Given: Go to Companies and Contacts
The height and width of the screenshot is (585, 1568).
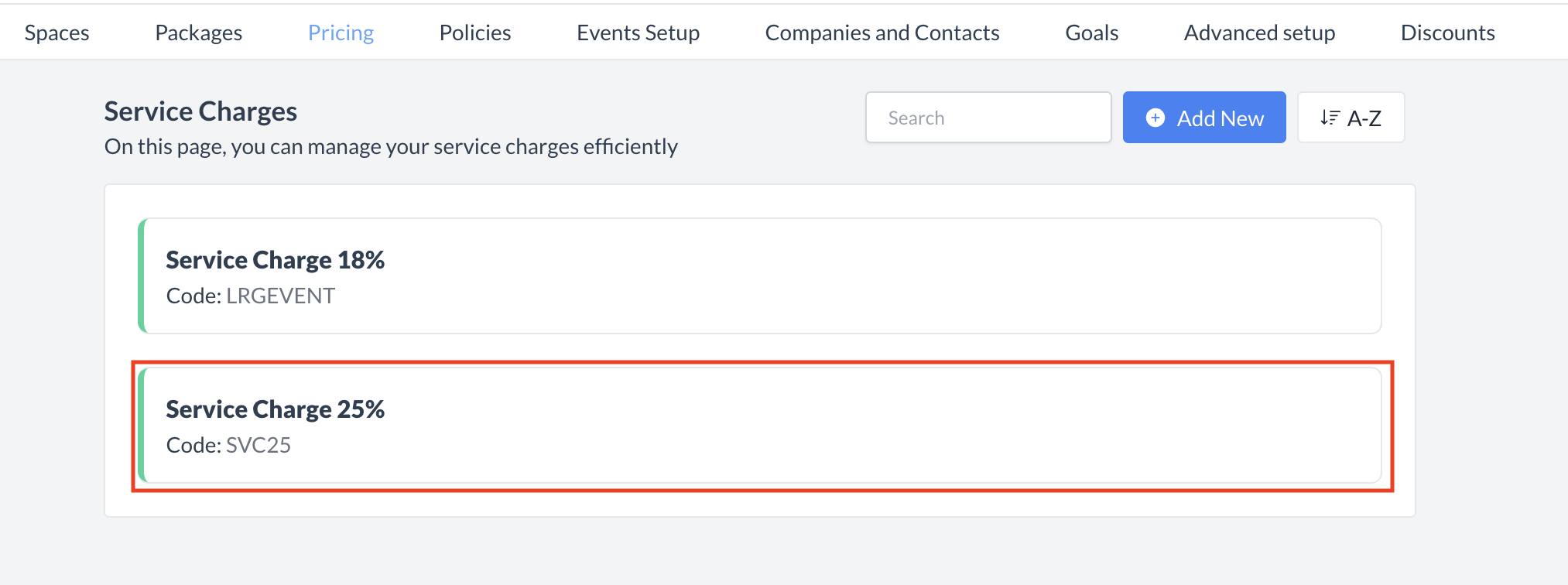Looking at the screenshot, I should point(882,32).
